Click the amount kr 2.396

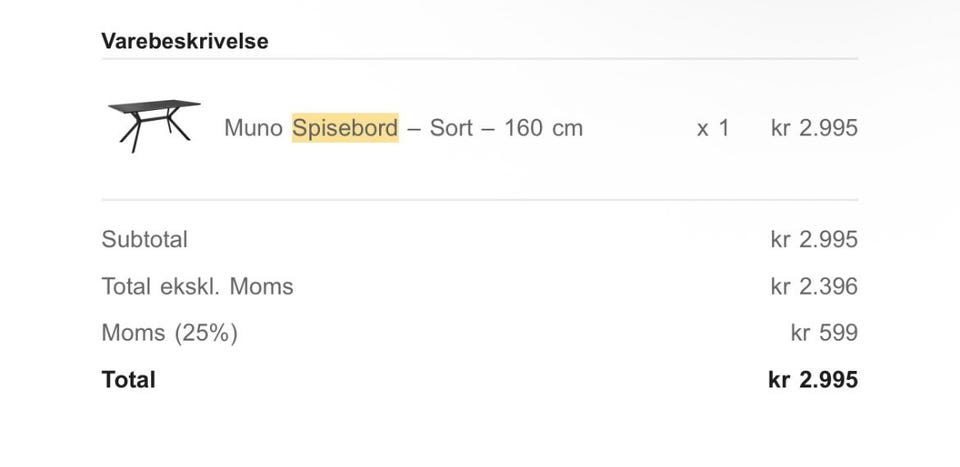click(814, 287)
